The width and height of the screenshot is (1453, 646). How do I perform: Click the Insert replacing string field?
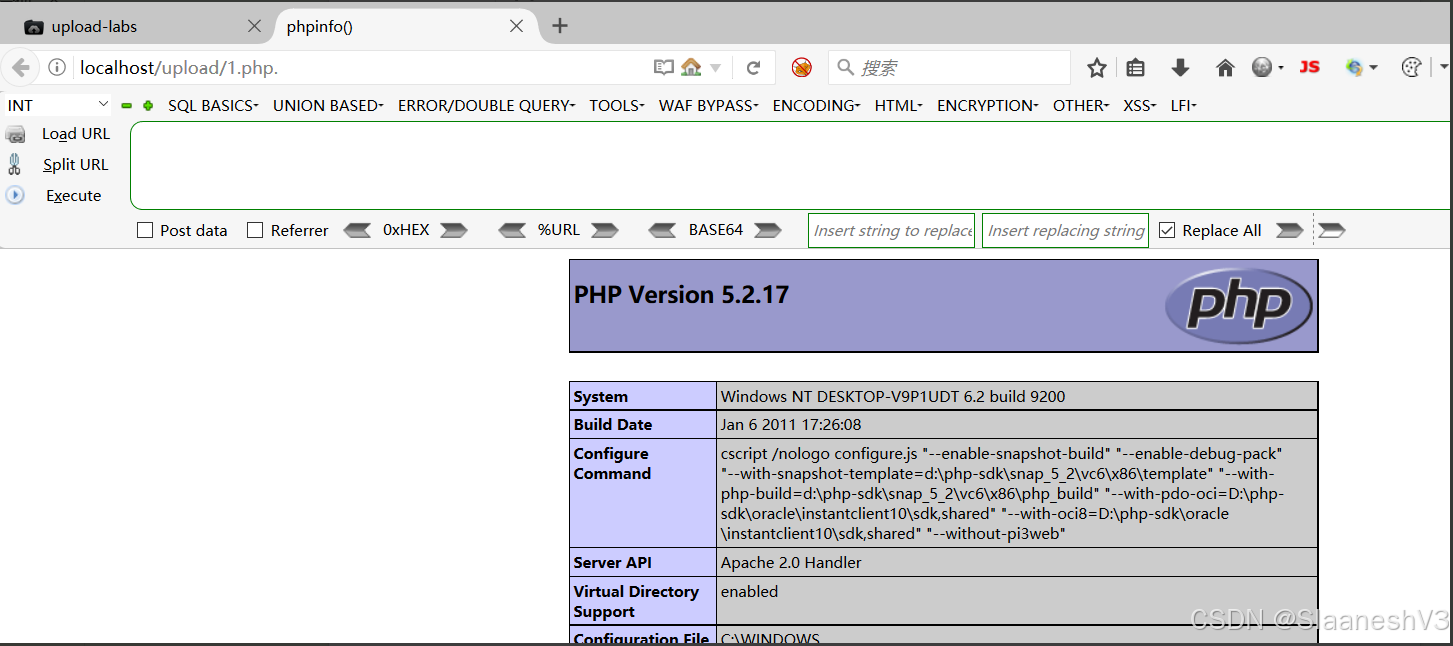(1065, 230)
